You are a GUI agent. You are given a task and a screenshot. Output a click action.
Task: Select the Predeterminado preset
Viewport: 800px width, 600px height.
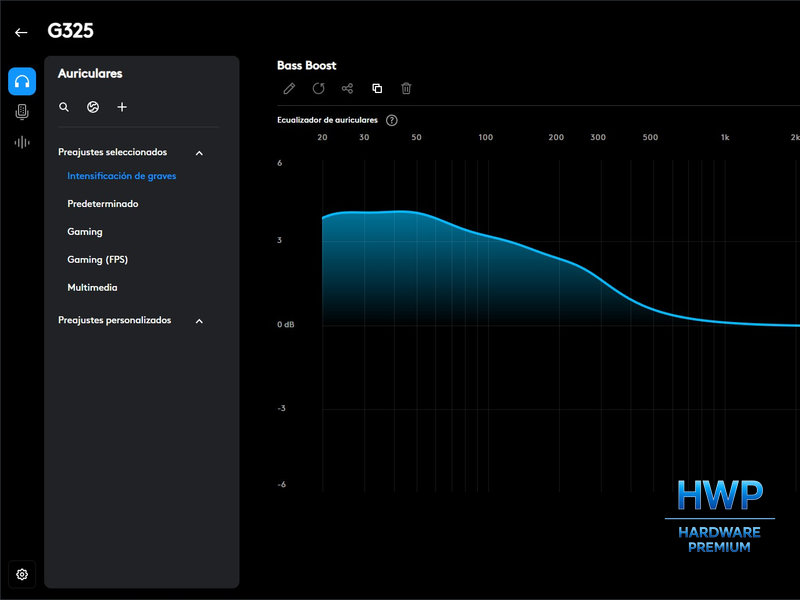point(103,204)
